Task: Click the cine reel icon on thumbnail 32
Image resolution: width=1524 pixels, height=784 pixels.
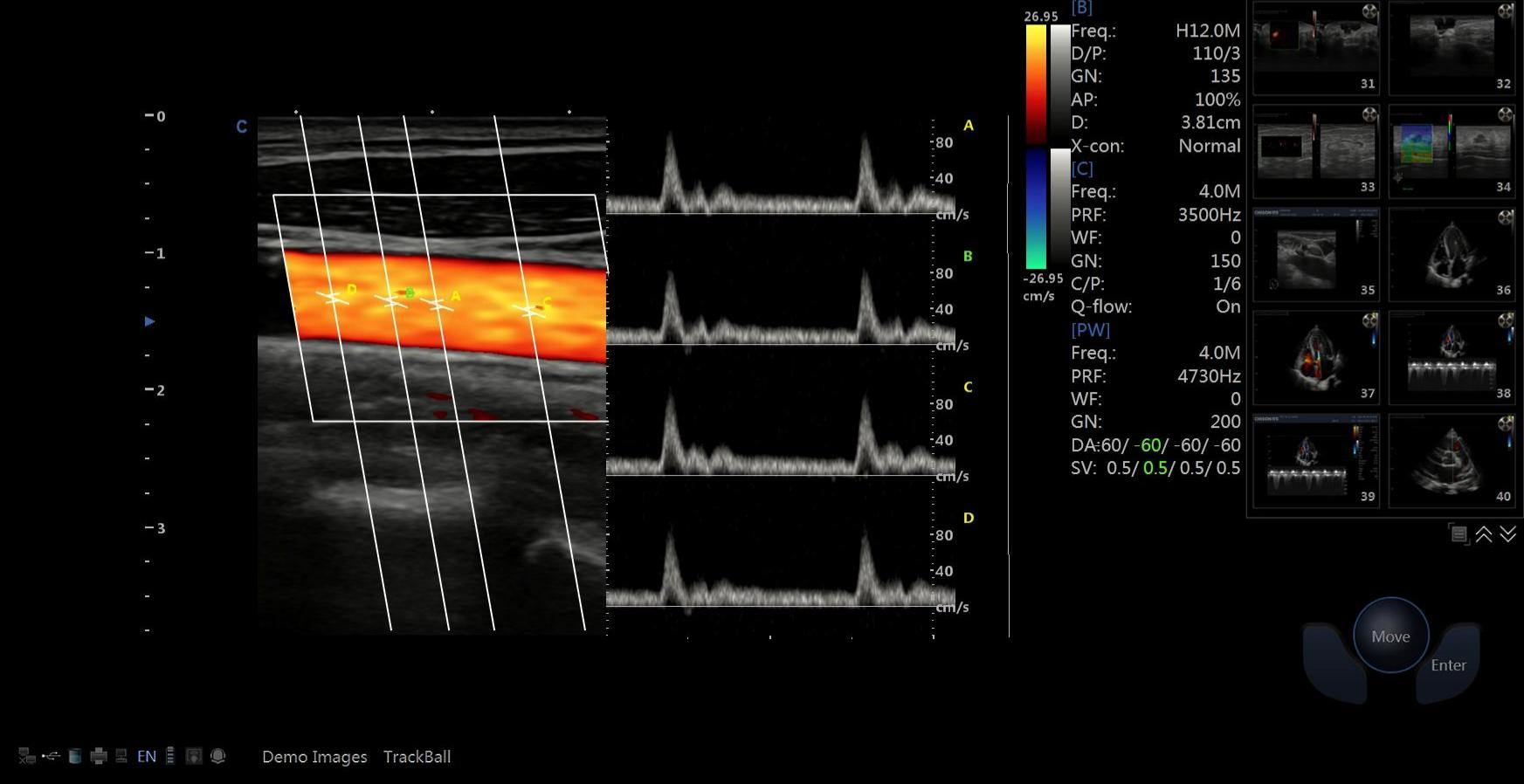Action: pyautogui.click(x=1506, y=11)
